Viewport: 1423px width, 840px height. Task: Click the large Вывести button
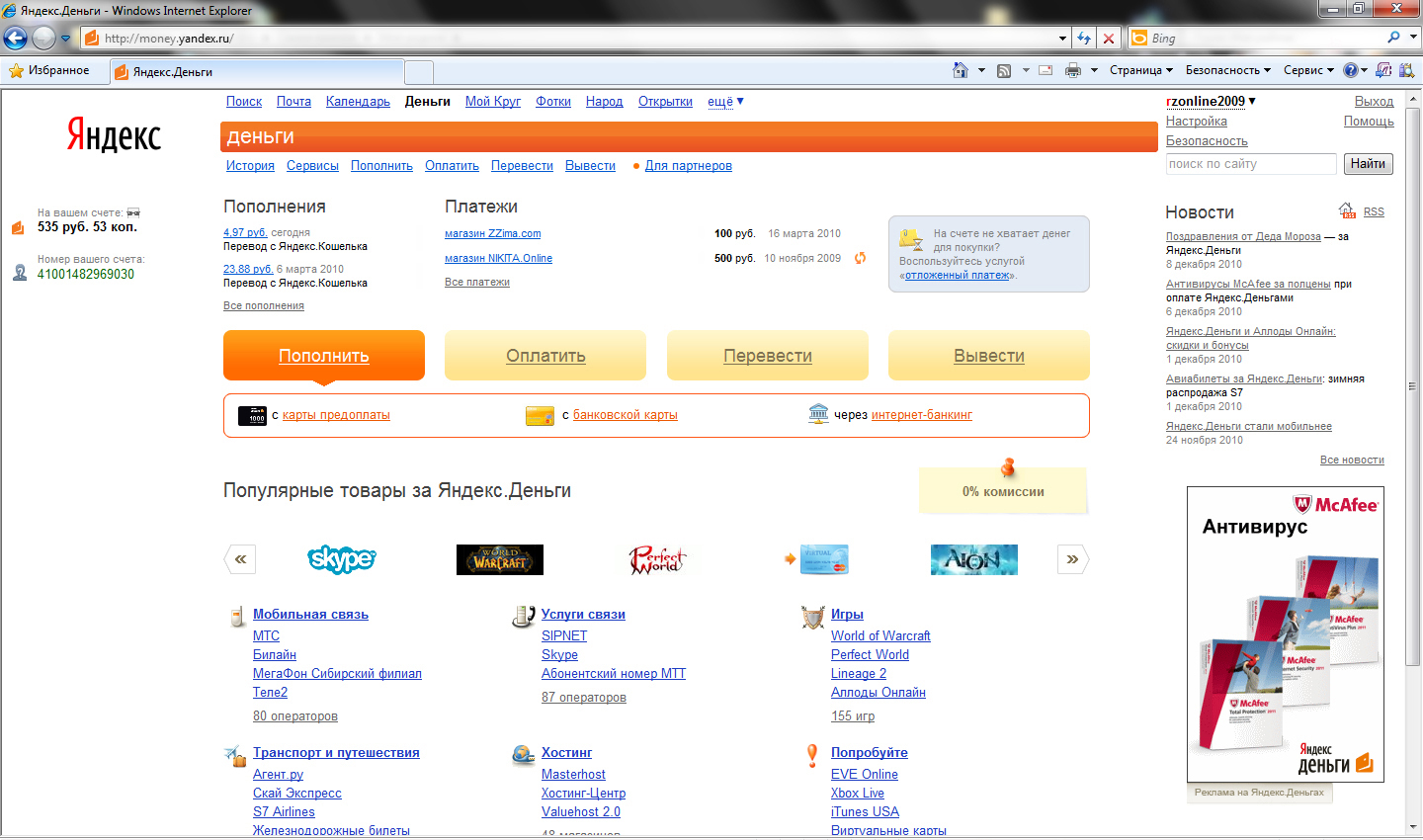pyautogui.click(x=989, y=356)
